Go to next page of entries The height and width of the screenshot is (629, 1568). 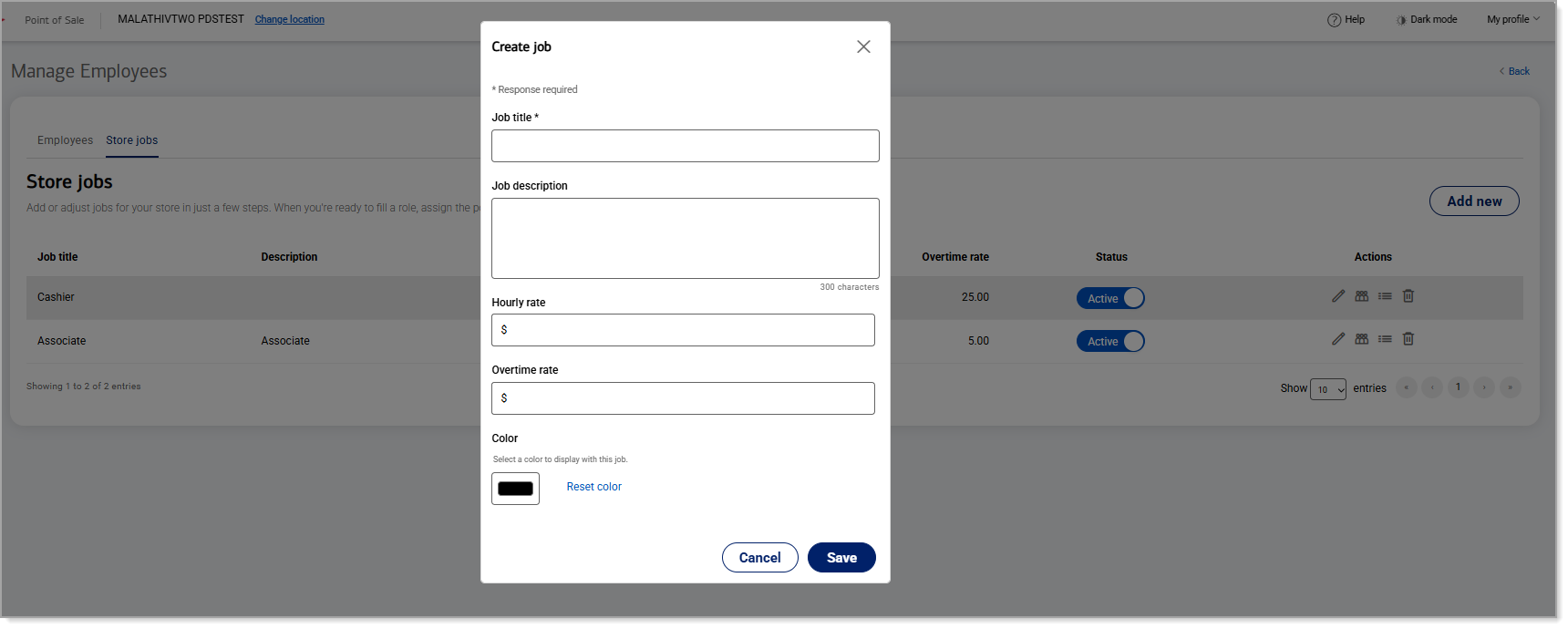pyautogui.click(x=1484, y=387)
